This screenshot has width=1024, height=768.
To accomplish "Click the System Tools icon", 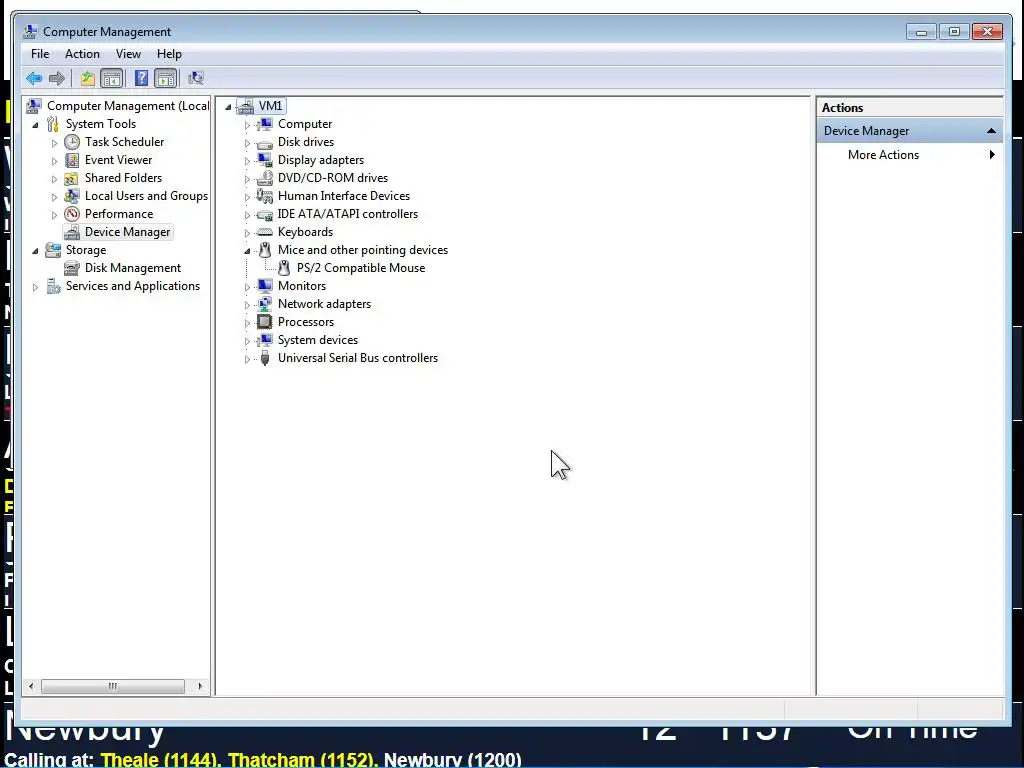I will coord(53,124).
